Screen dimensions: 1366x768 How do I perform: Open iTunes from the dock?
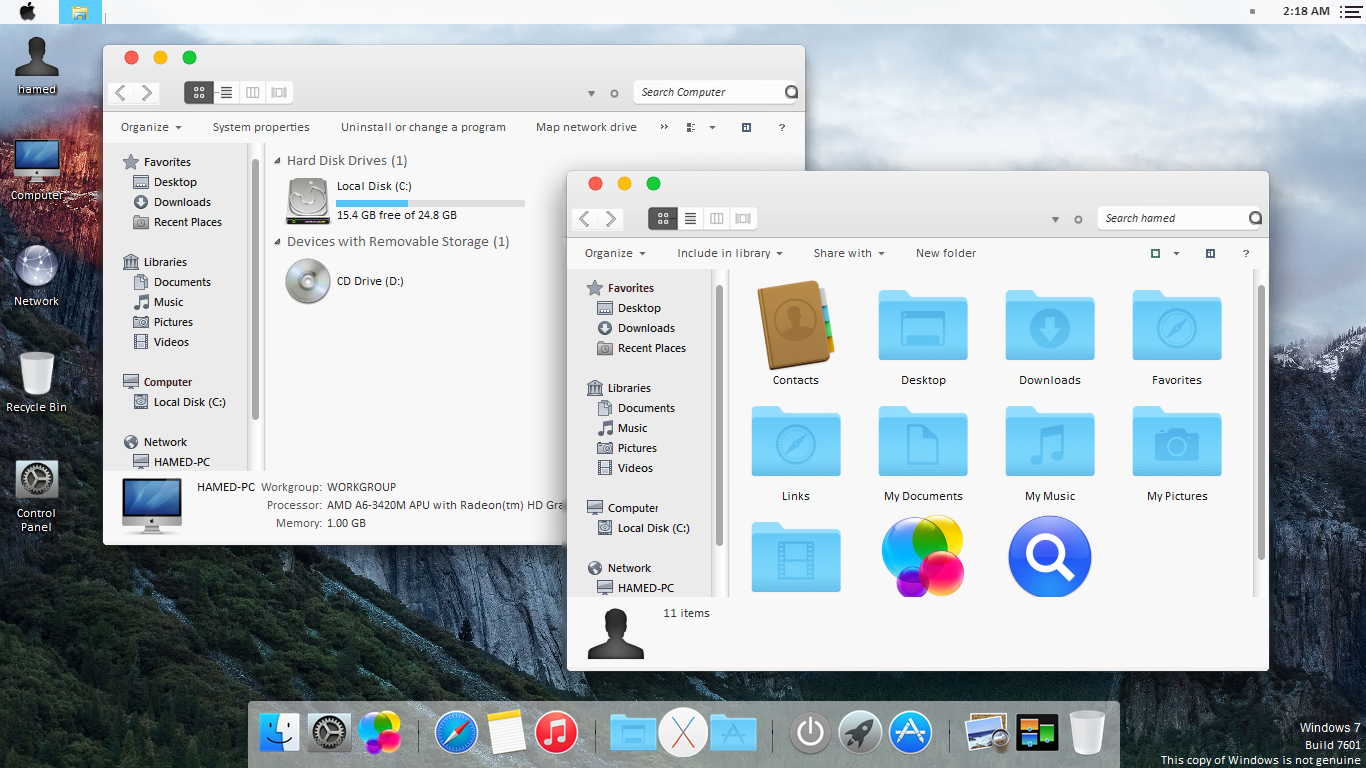click(556, 733)
